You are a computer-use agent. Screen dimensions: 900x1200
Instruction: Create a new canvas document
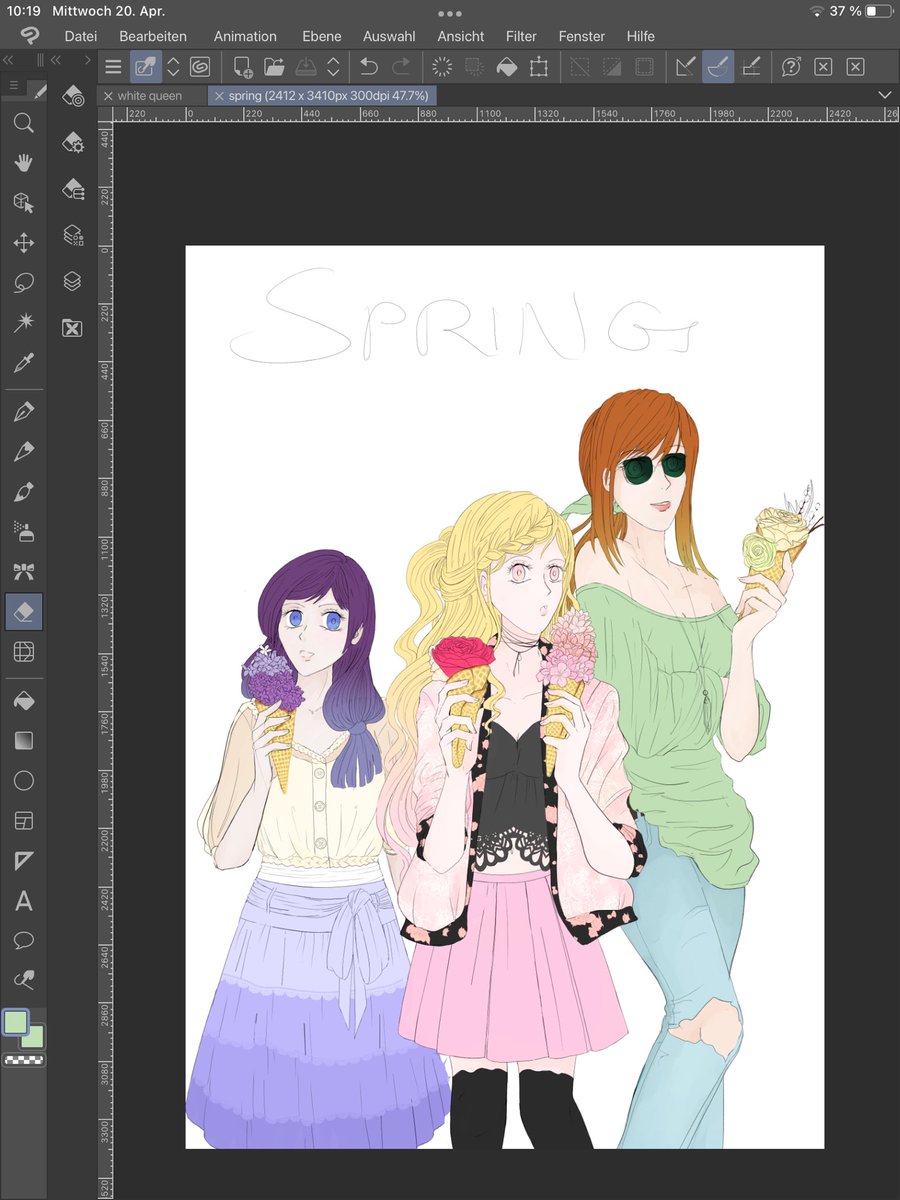pos(242,67)
